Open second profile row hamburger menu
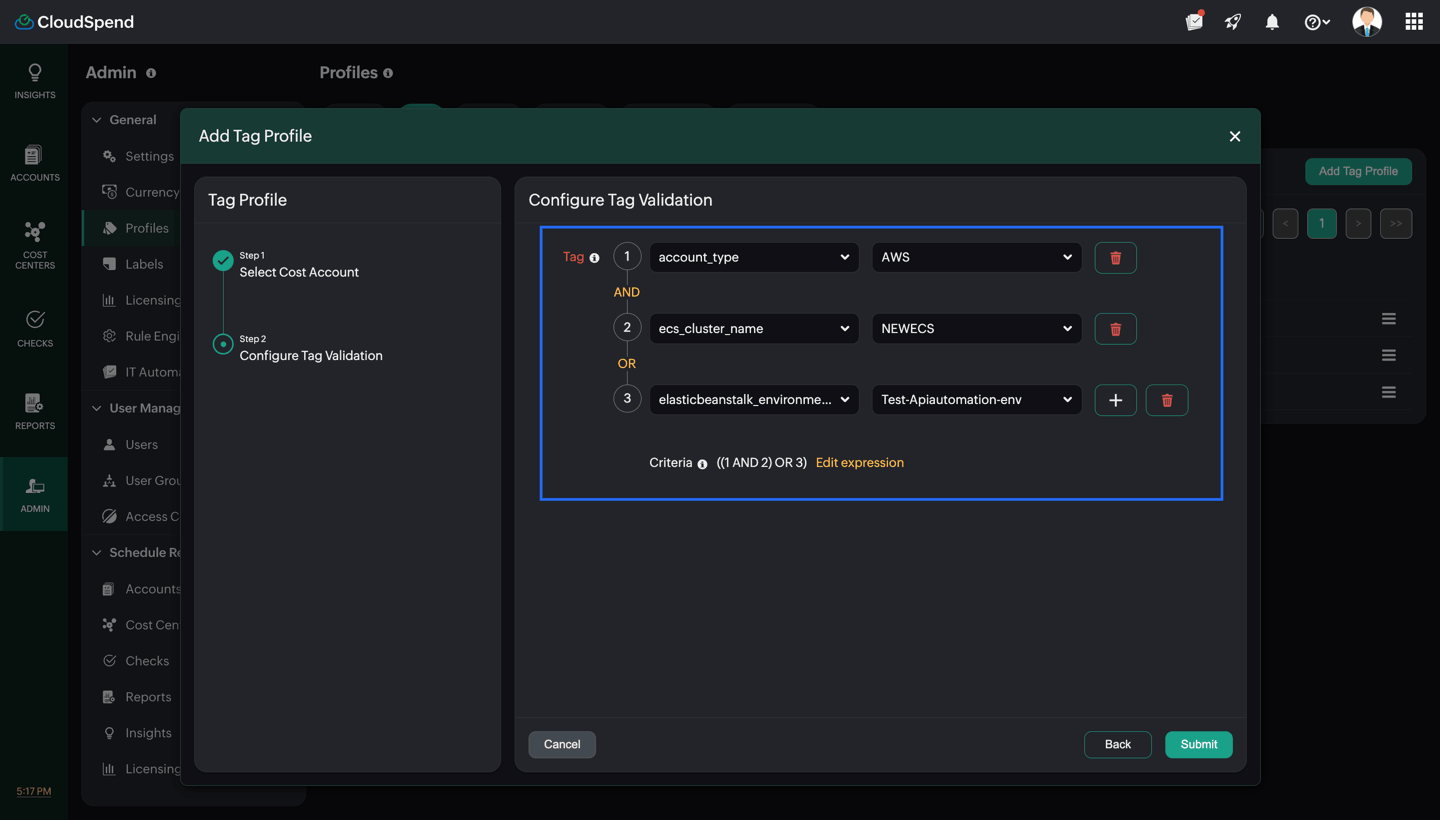The width and height of the screenshot is (1440, 820). tap(1389, 355)
